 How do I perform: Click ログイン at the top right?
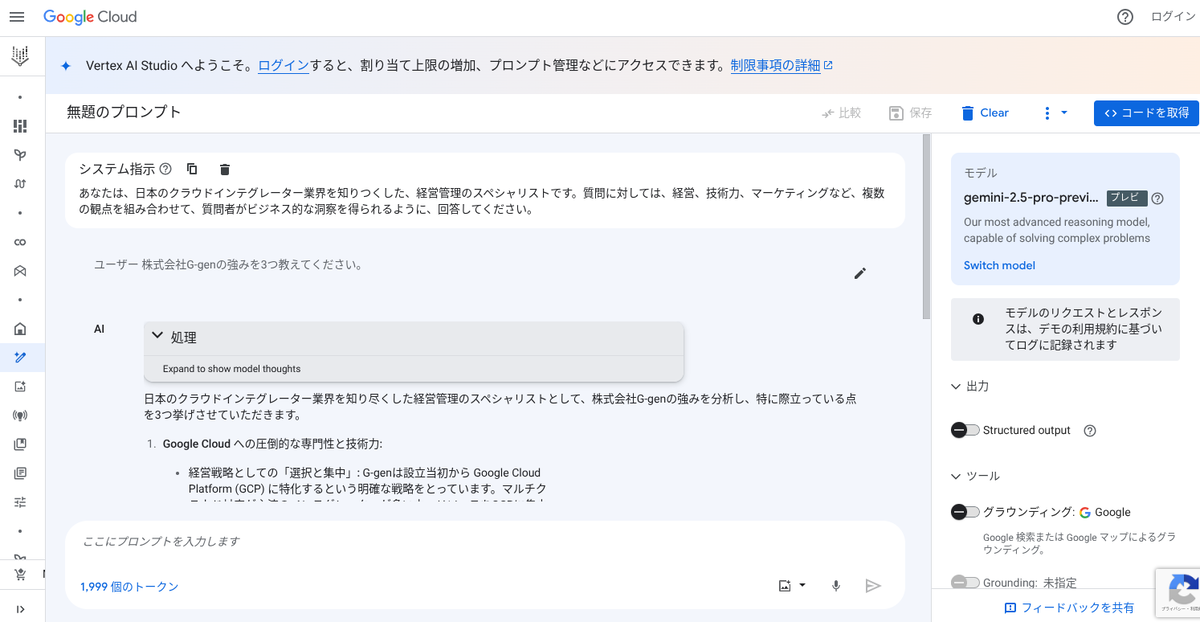[x=1171, y=17]
